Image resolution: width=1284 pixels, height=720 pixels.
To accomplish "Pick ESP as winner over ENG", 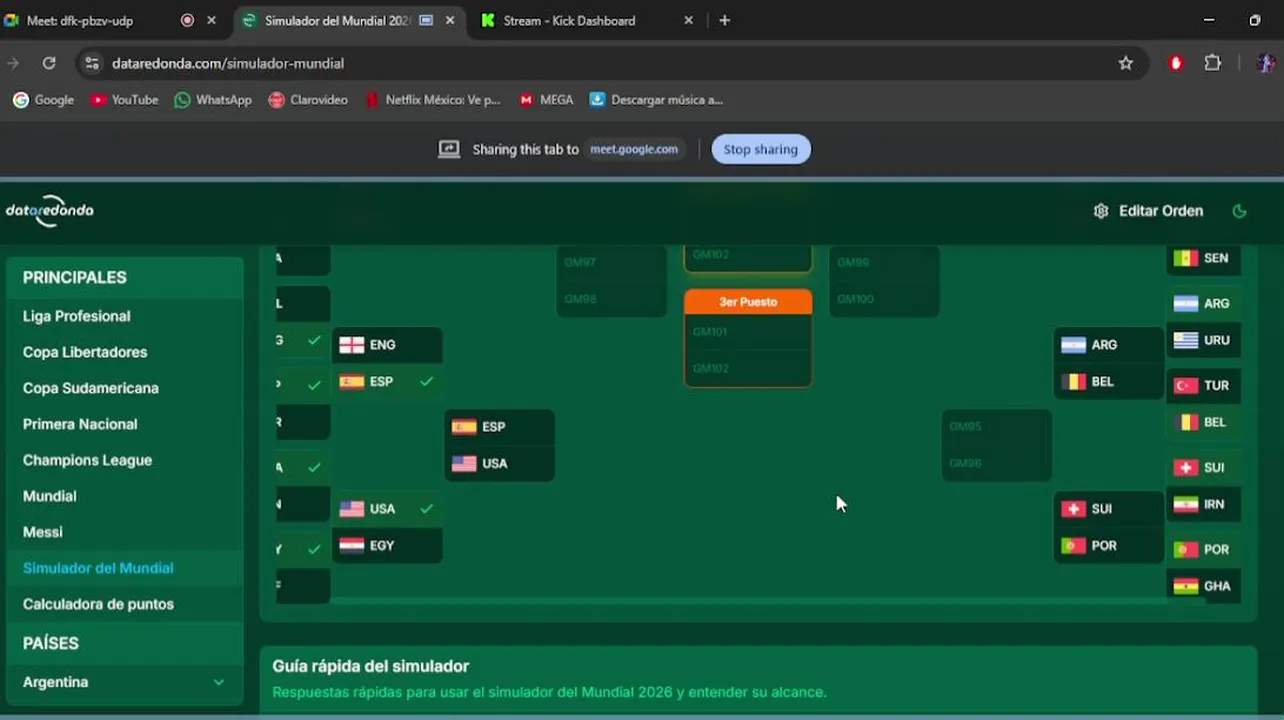I will coord(387,382).
